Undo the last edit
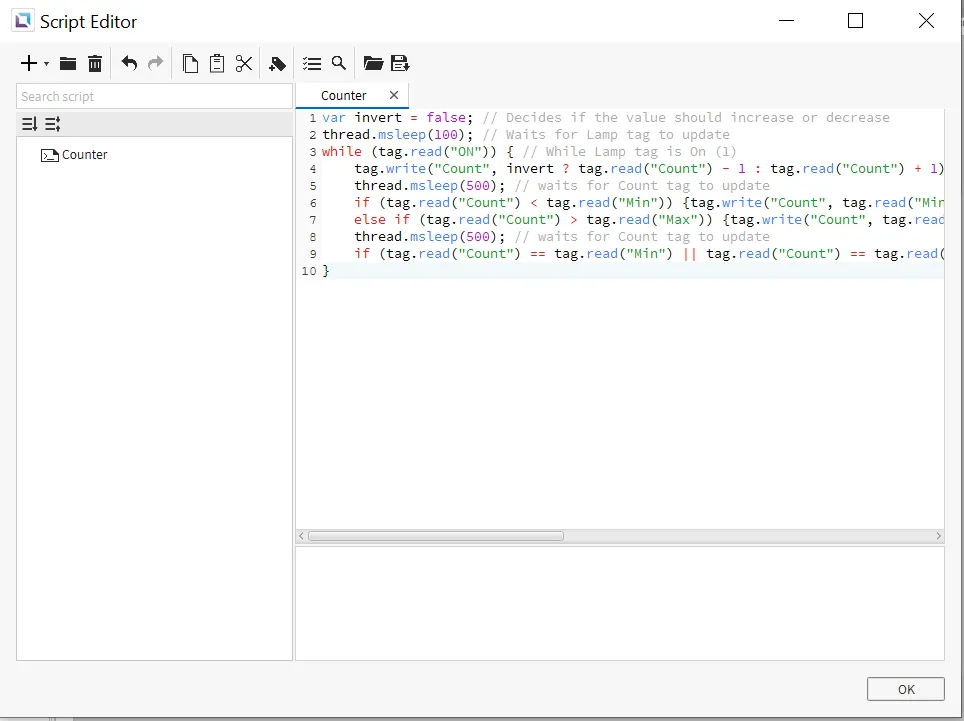Screen dimensions: 964x721 pyautogui.click(x=129, y=64)
